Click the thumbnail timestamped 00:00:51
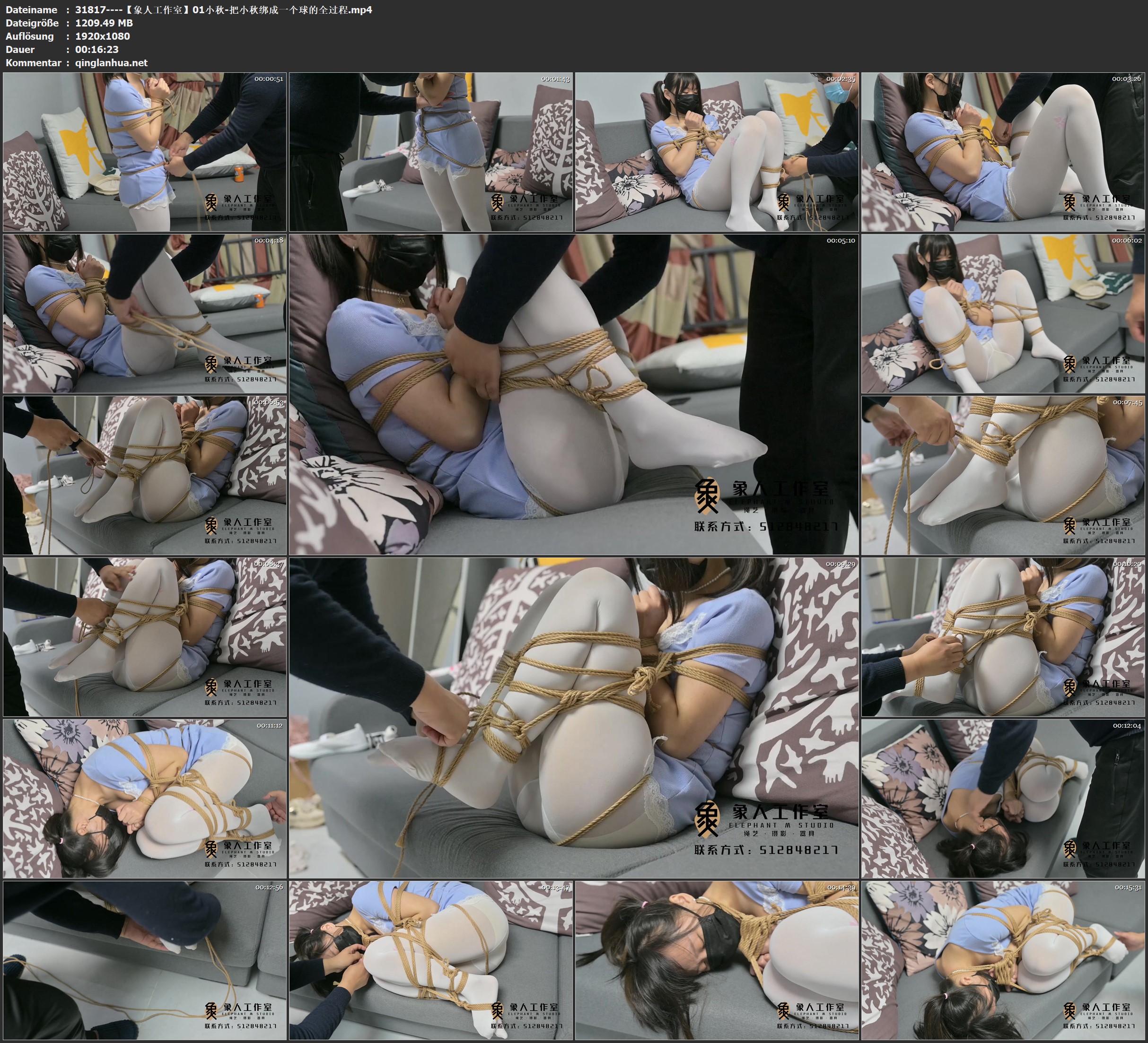The height and width of the screenshot is (1043, 1148). (145, 152)
